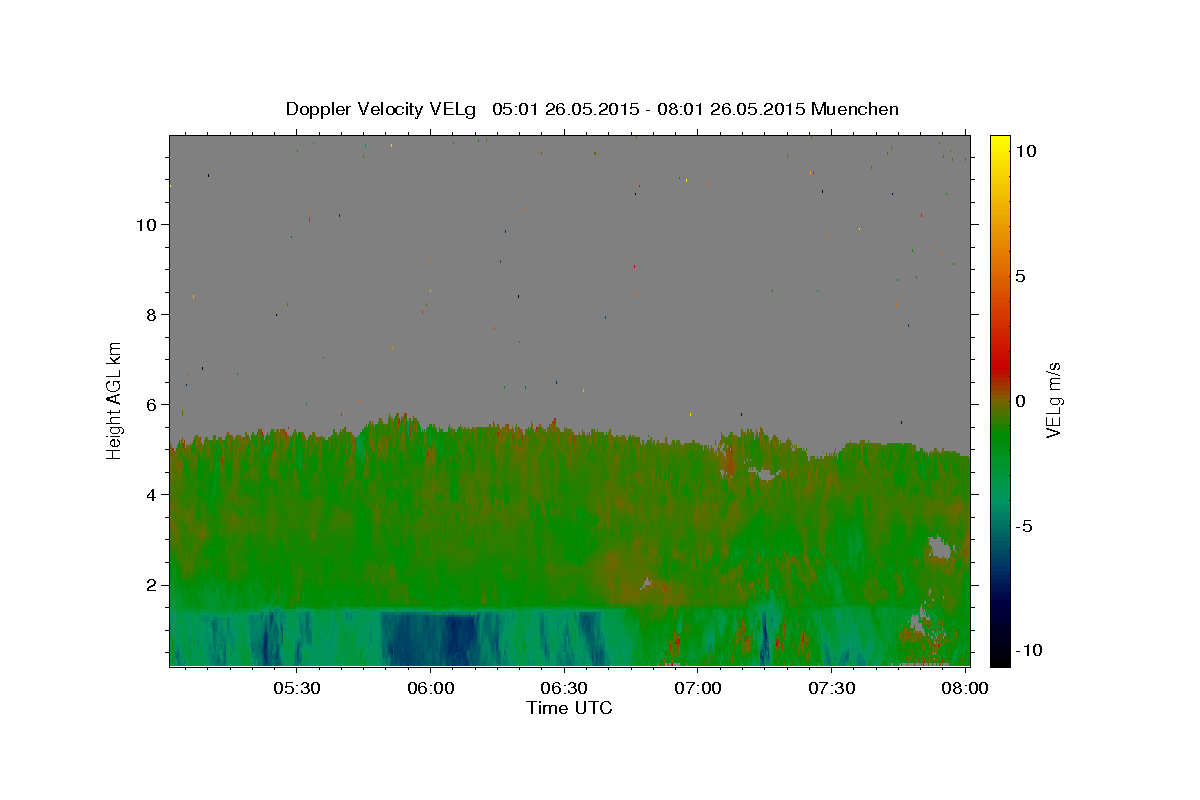Click the gray gap in the data near 07:55
Image resolution: width=1200 pixels, height=800 pixels.
pyautogui.click(x=938, y=547)
